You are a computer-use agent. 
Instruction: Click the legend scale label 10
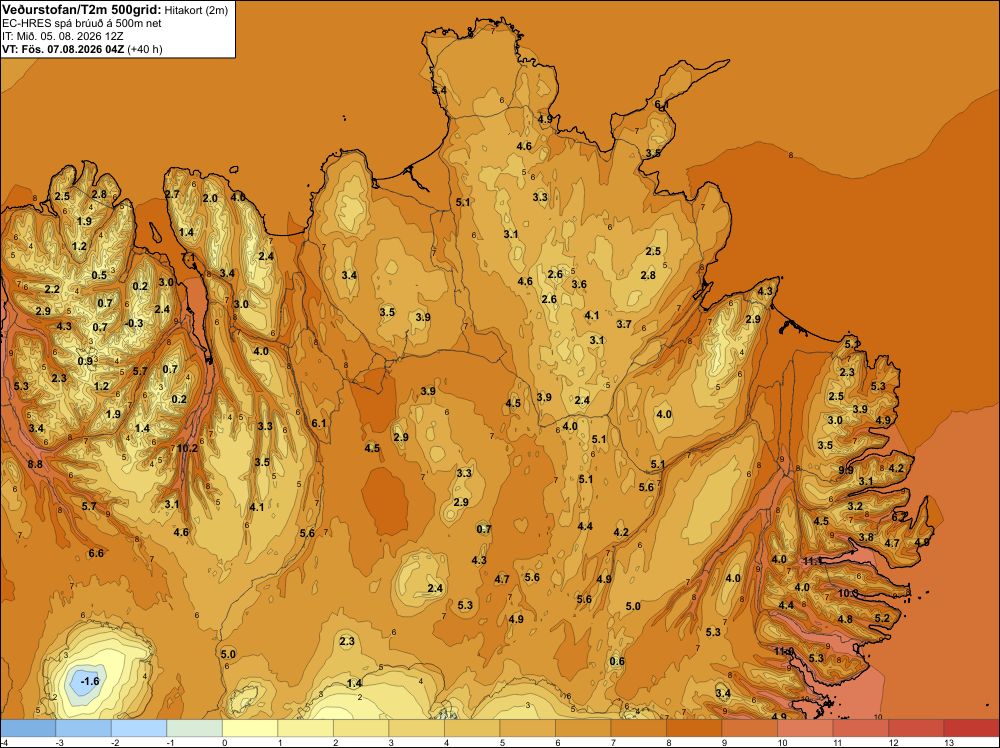pos(783,742)
